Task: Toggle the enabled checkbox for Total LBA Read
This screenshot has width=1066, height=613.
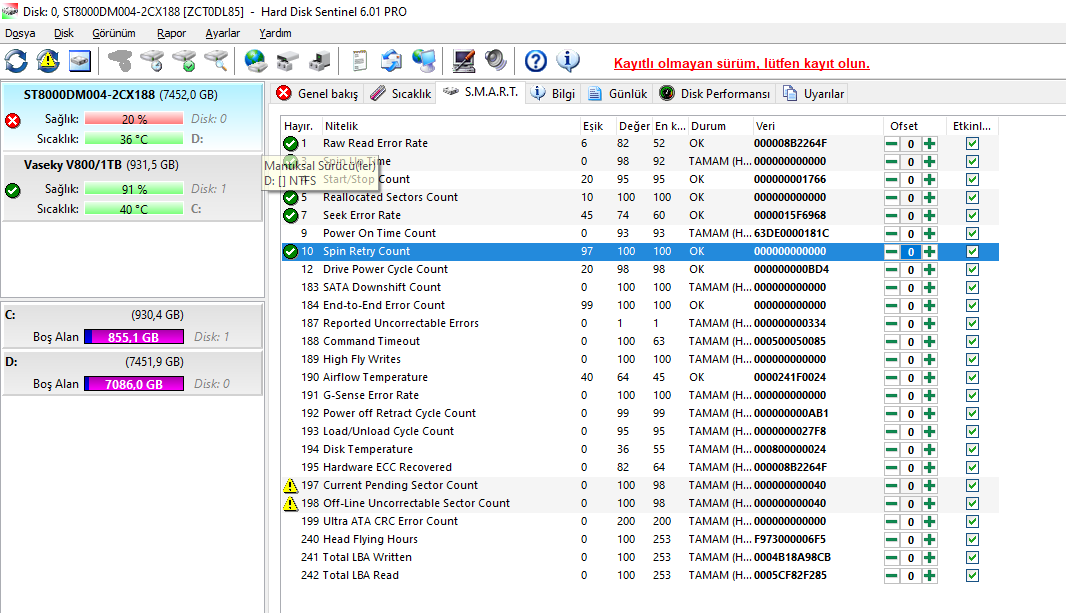Action: pos(972,576)
